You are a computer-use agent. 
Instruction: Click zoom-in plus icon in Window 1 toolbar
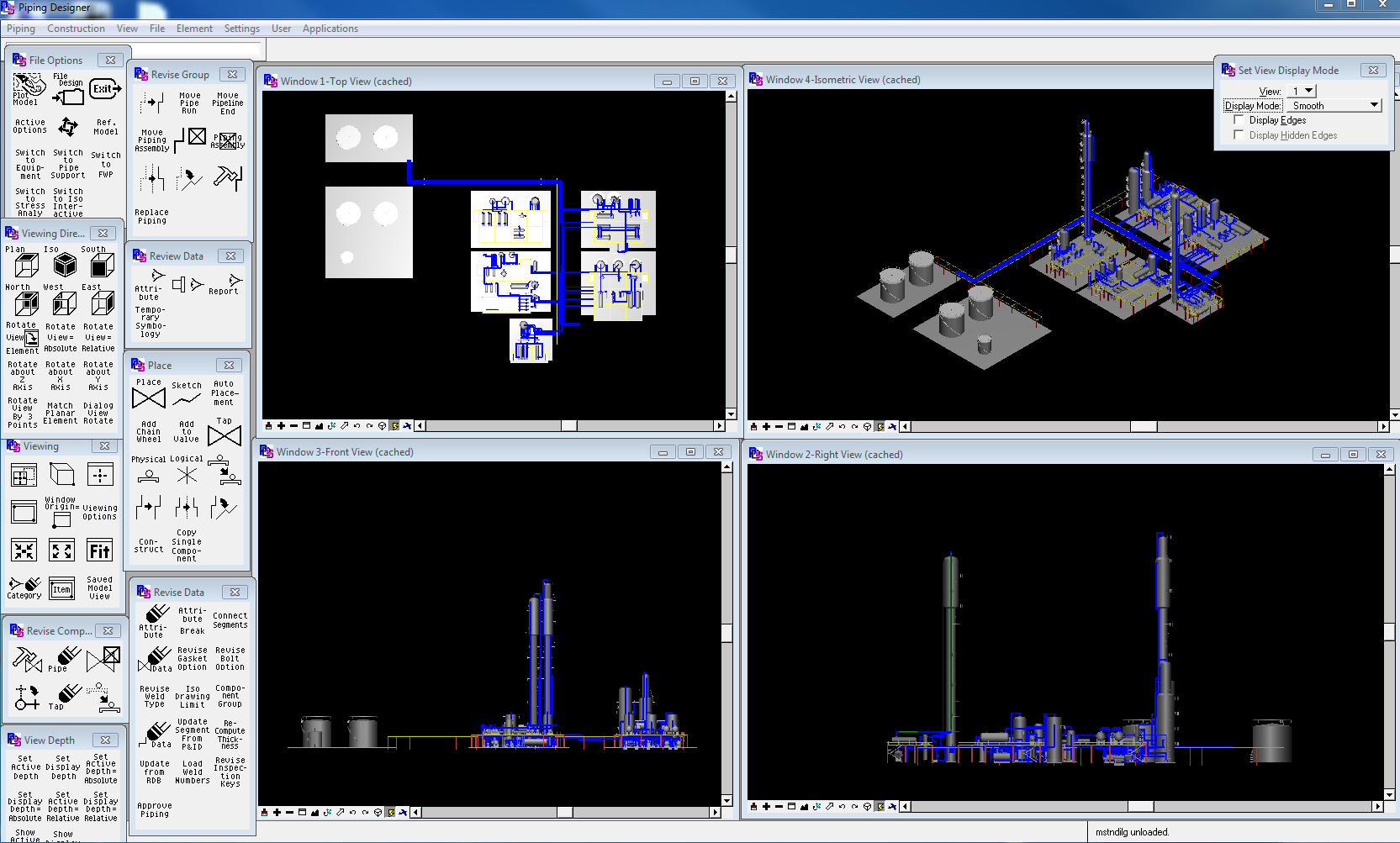coord(281,426)
